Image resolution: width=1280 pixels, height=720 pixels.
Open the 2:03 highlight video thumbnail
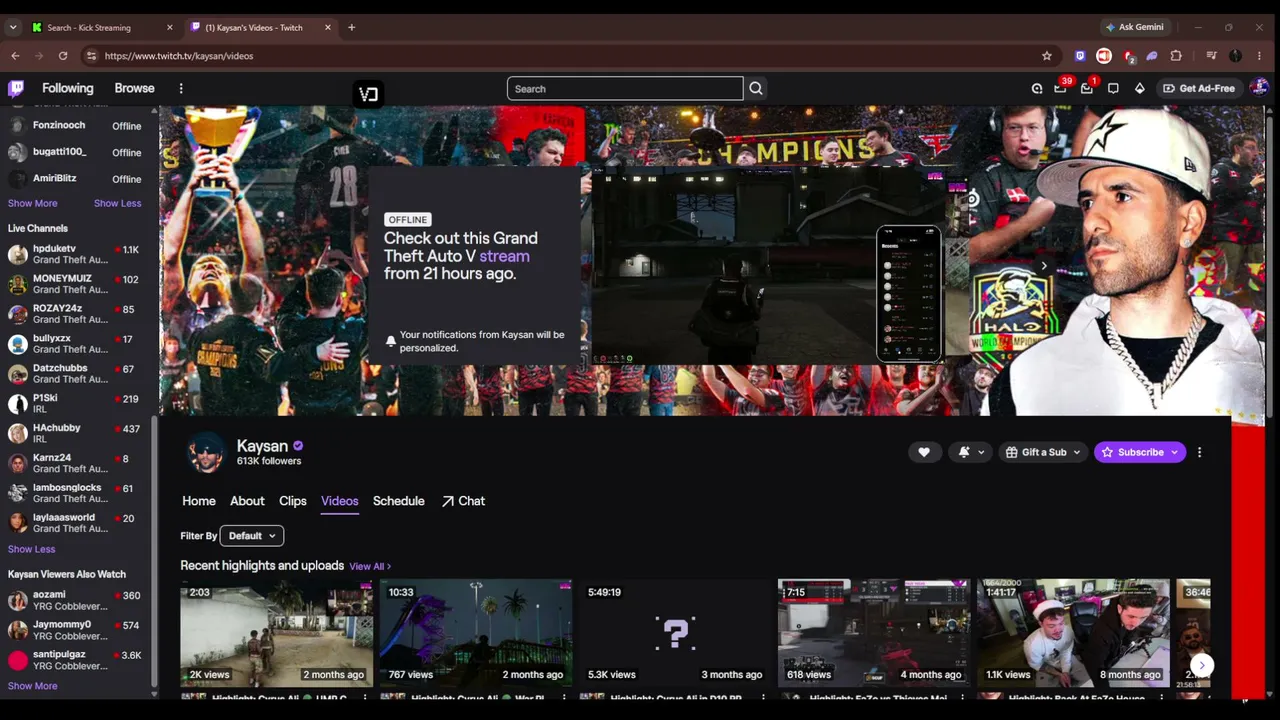276,632
